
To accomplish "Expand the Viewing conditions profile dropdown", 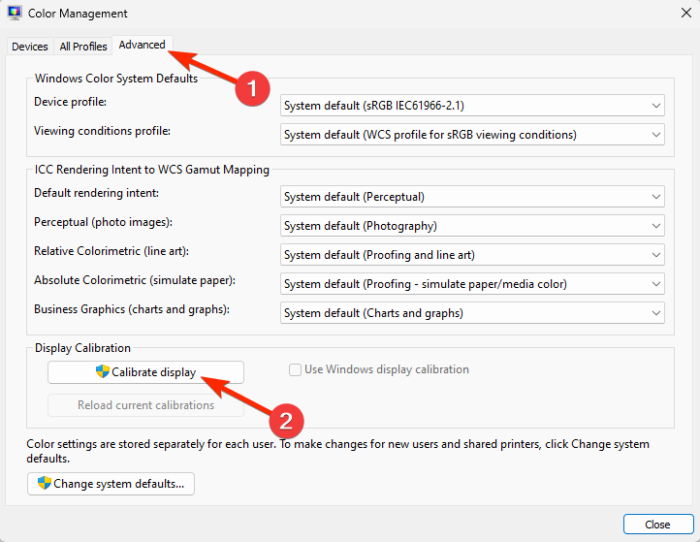I will pyautogui.click(x=472, y=134).
